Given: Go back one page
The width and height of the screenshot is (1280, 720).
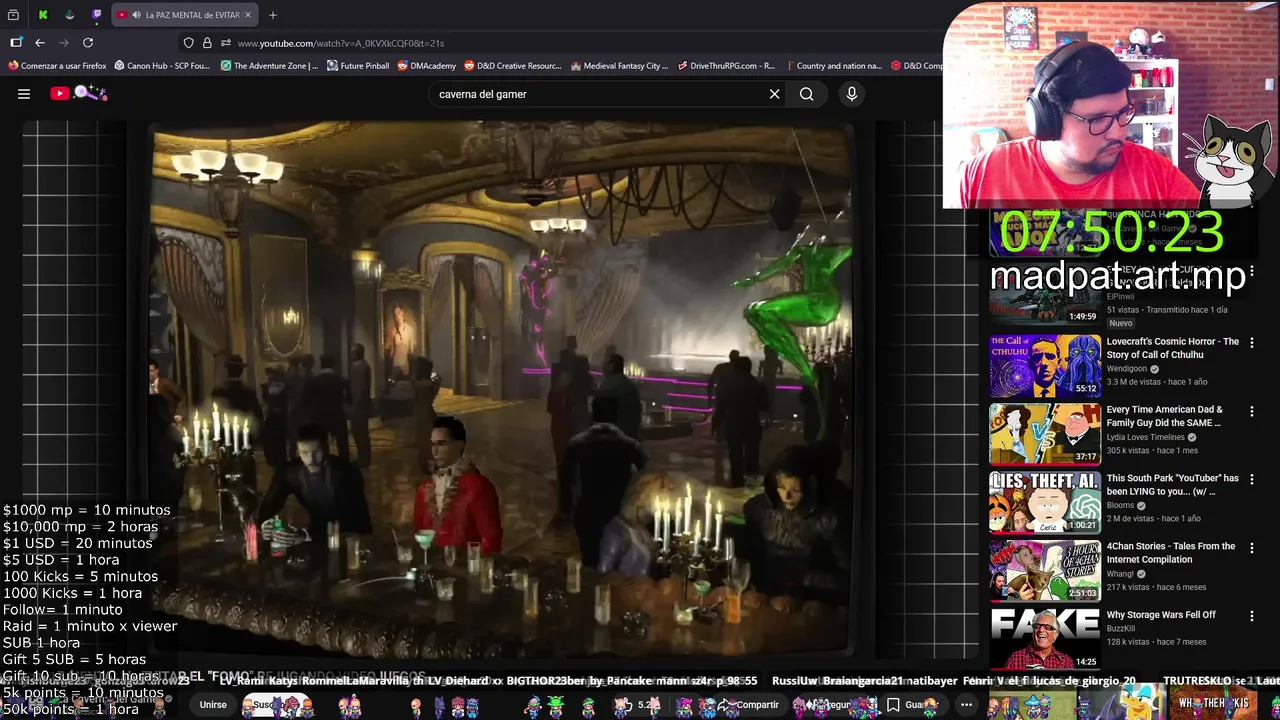Looking at the screenshot, I should [x=40, y=43].
